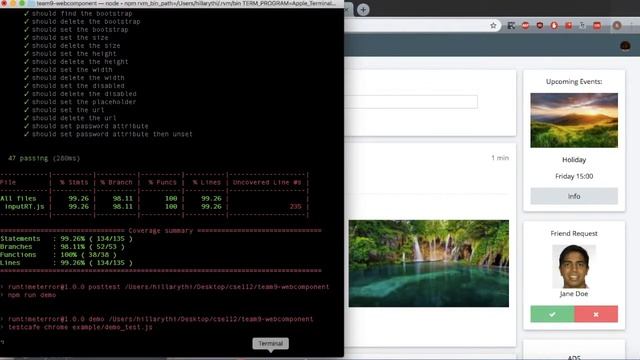
Task: Click the '1 min' post timestamp
Action: [500, 158]
